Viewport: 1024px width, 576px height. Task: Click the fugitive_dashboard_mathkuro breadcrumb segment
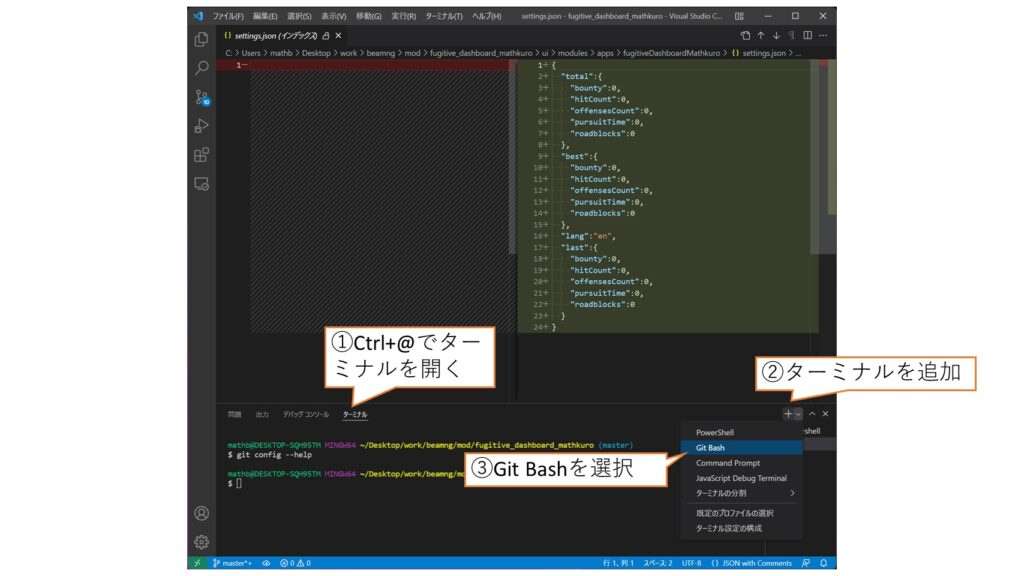point(481,54)
